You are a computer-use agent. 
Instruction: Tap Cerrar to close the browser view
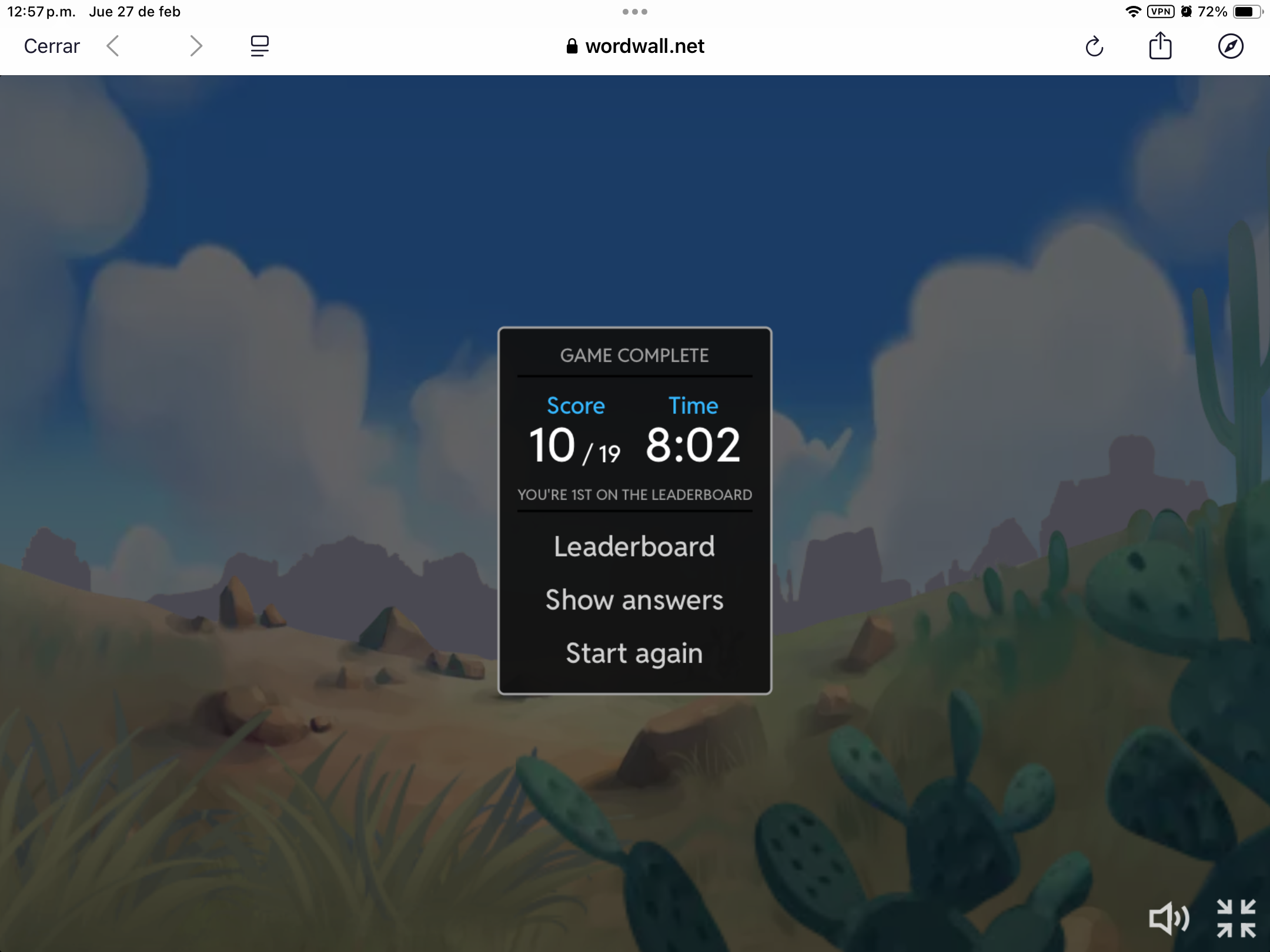(x=52, y=46)
